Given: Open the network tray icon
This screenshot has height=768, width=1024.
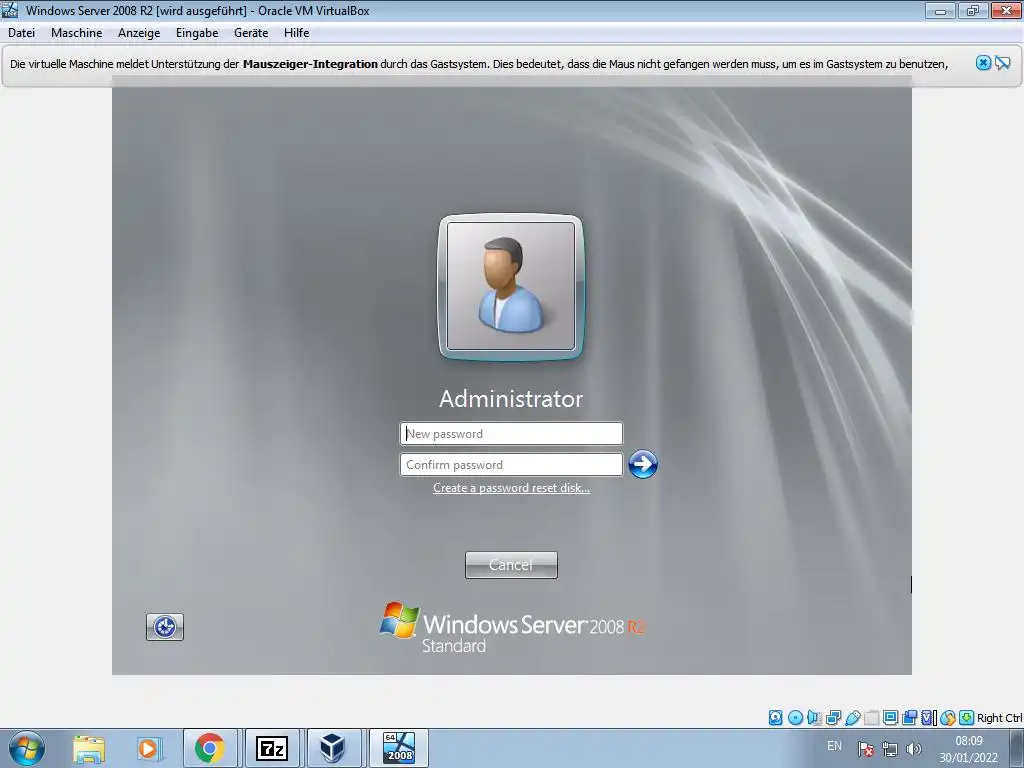Looking at the screenshot, I should click(x=889, y=749).
